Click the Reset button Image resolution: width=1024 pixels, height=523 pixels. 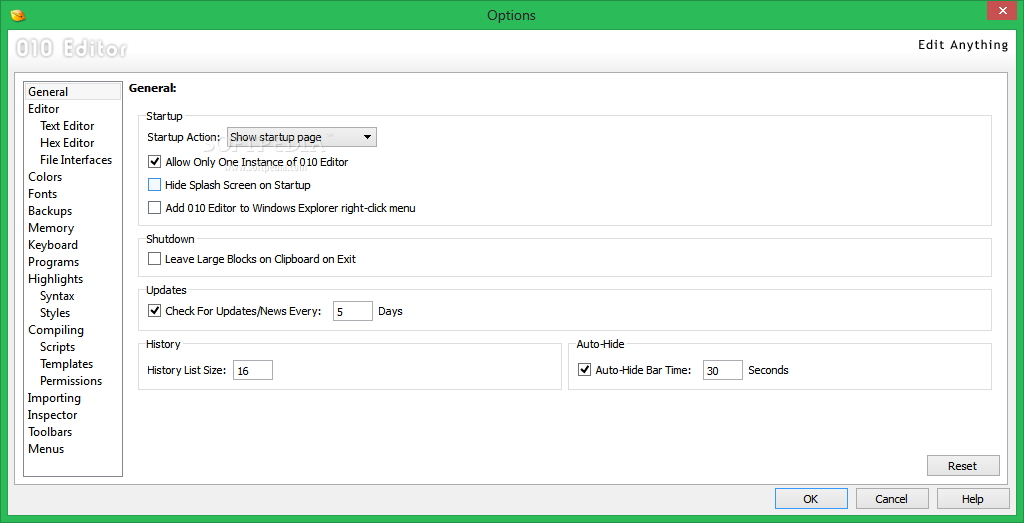[963, 466]
